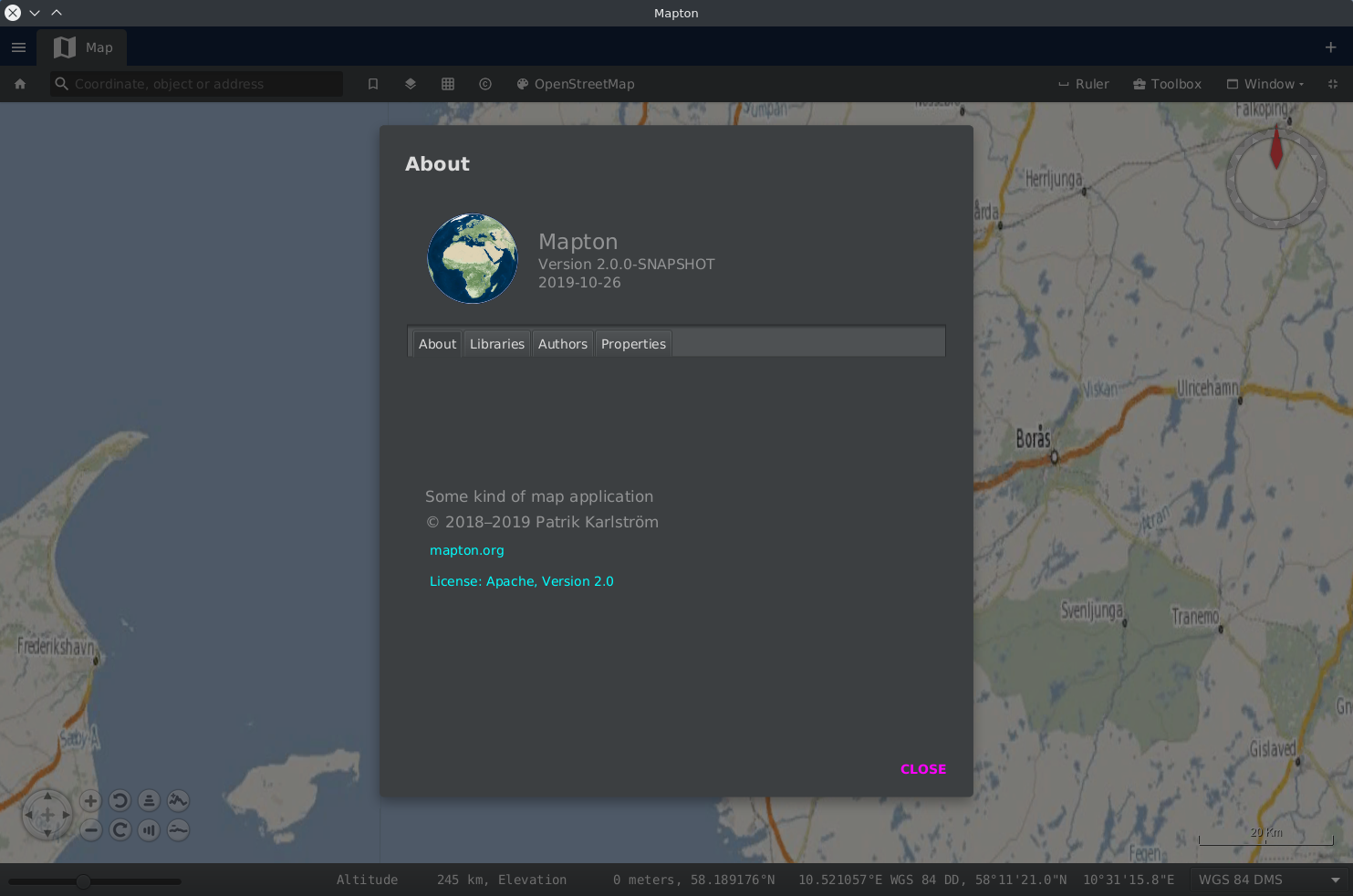
Task: Close the Mapton window
Action: [13, 13]
